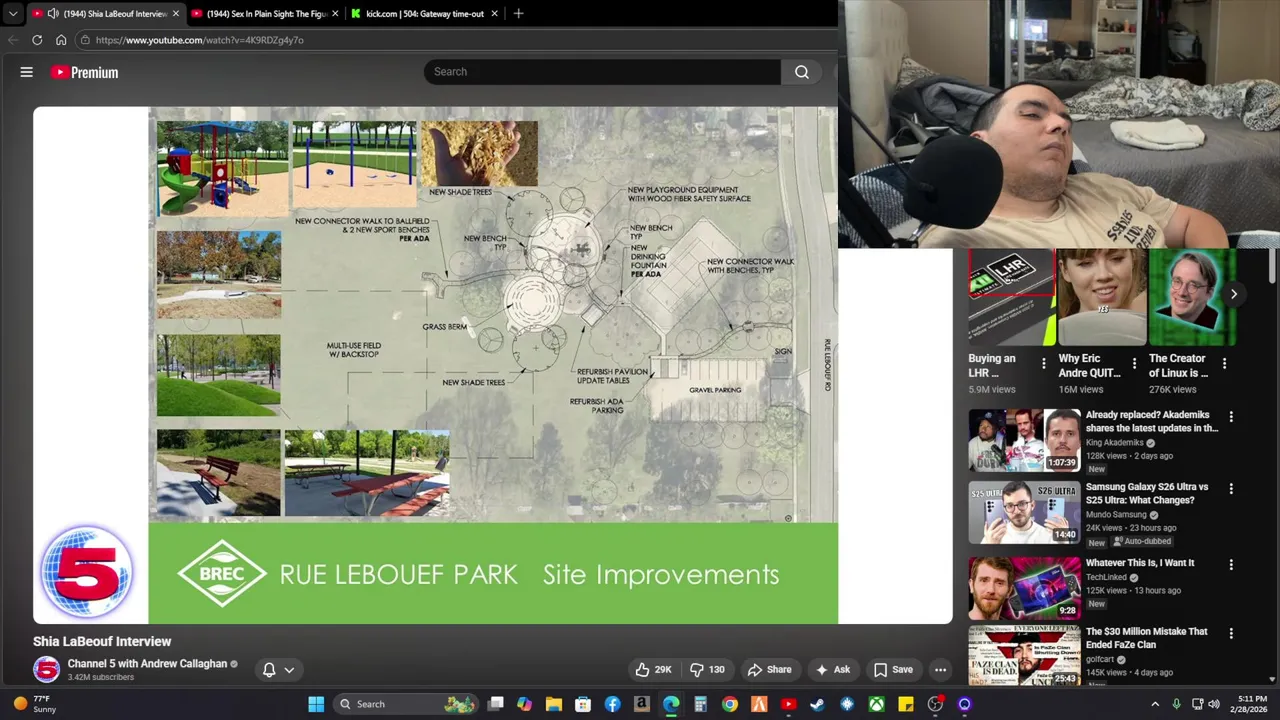Open options for Buying an LHR video
Image resolution: width=1280 pixels, height=720 pixels.
pyautogui.click(x=1044, y=364)
